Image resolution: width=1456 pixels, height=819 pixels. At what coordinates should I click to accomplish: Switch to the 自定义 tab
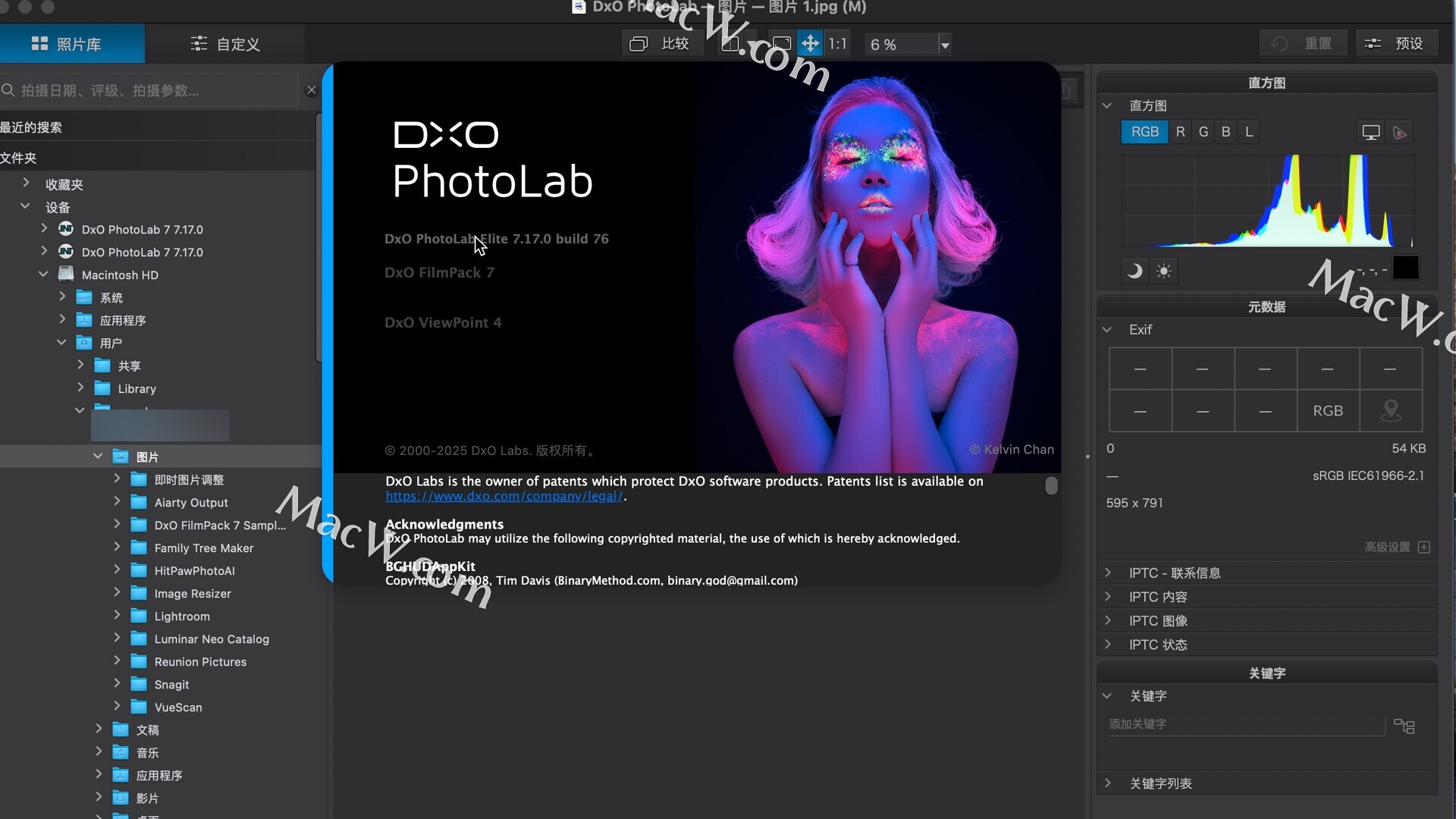click(224, 44)
